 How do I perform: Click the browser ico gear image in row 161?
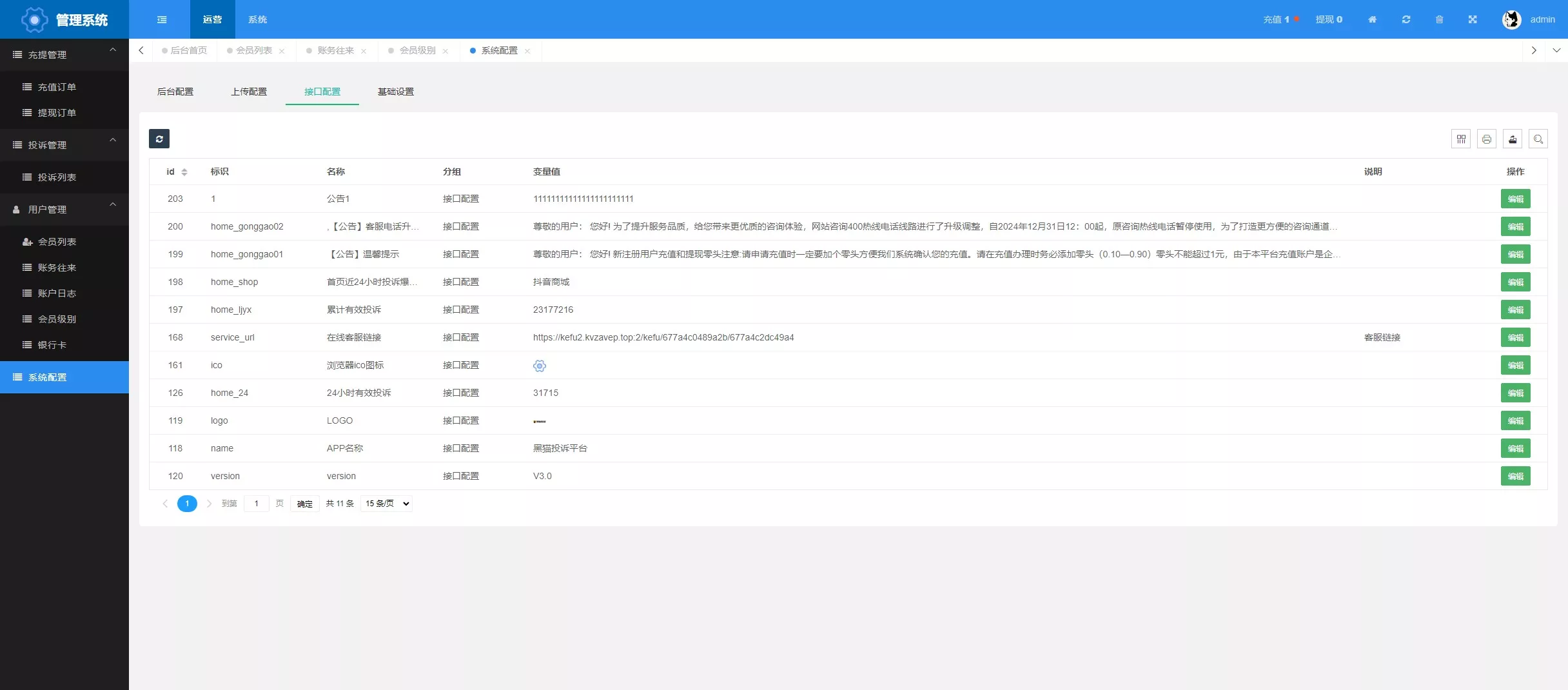click(x=540, y=366)
